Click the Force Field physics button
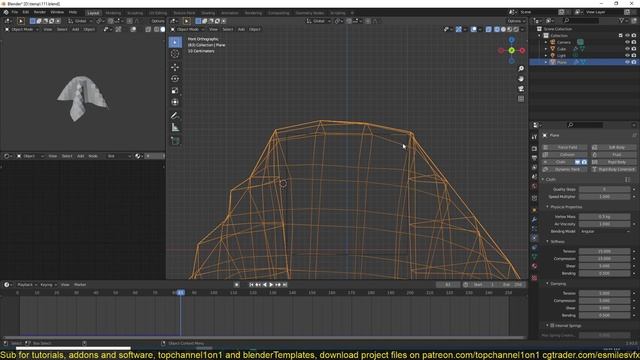 click(x=564, y=147)
